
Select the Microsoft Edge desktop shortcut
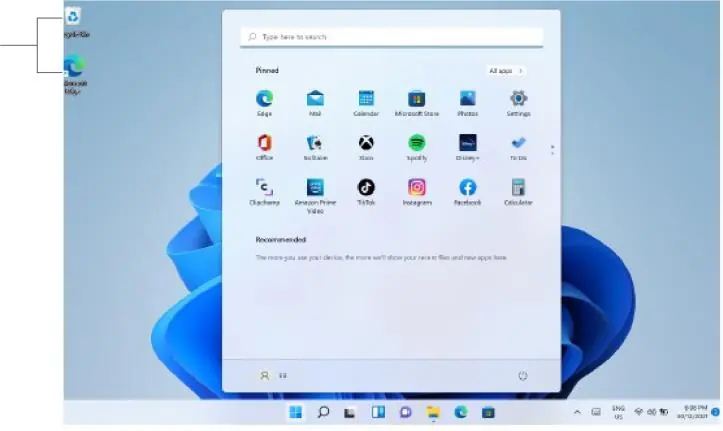pos(75,74)
